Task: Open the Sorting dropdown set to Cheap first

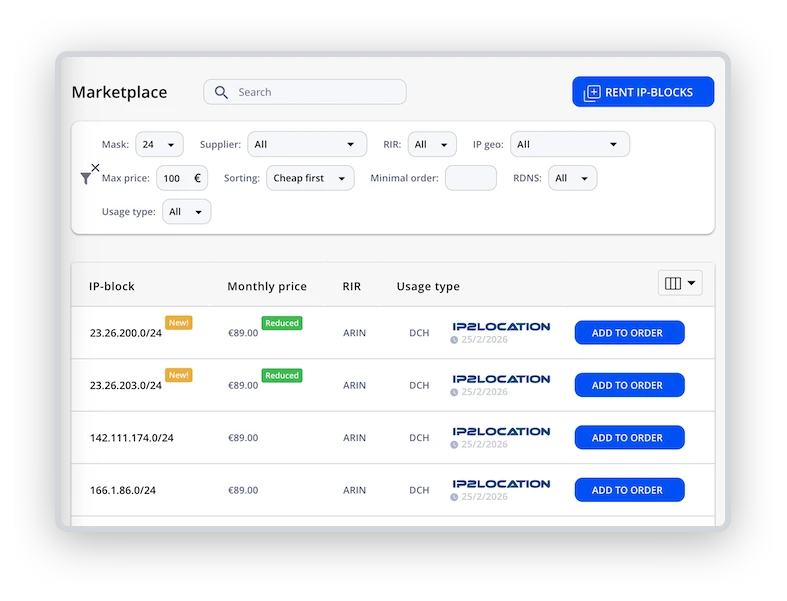Action: pyautogui.click(x=310, y=178)
